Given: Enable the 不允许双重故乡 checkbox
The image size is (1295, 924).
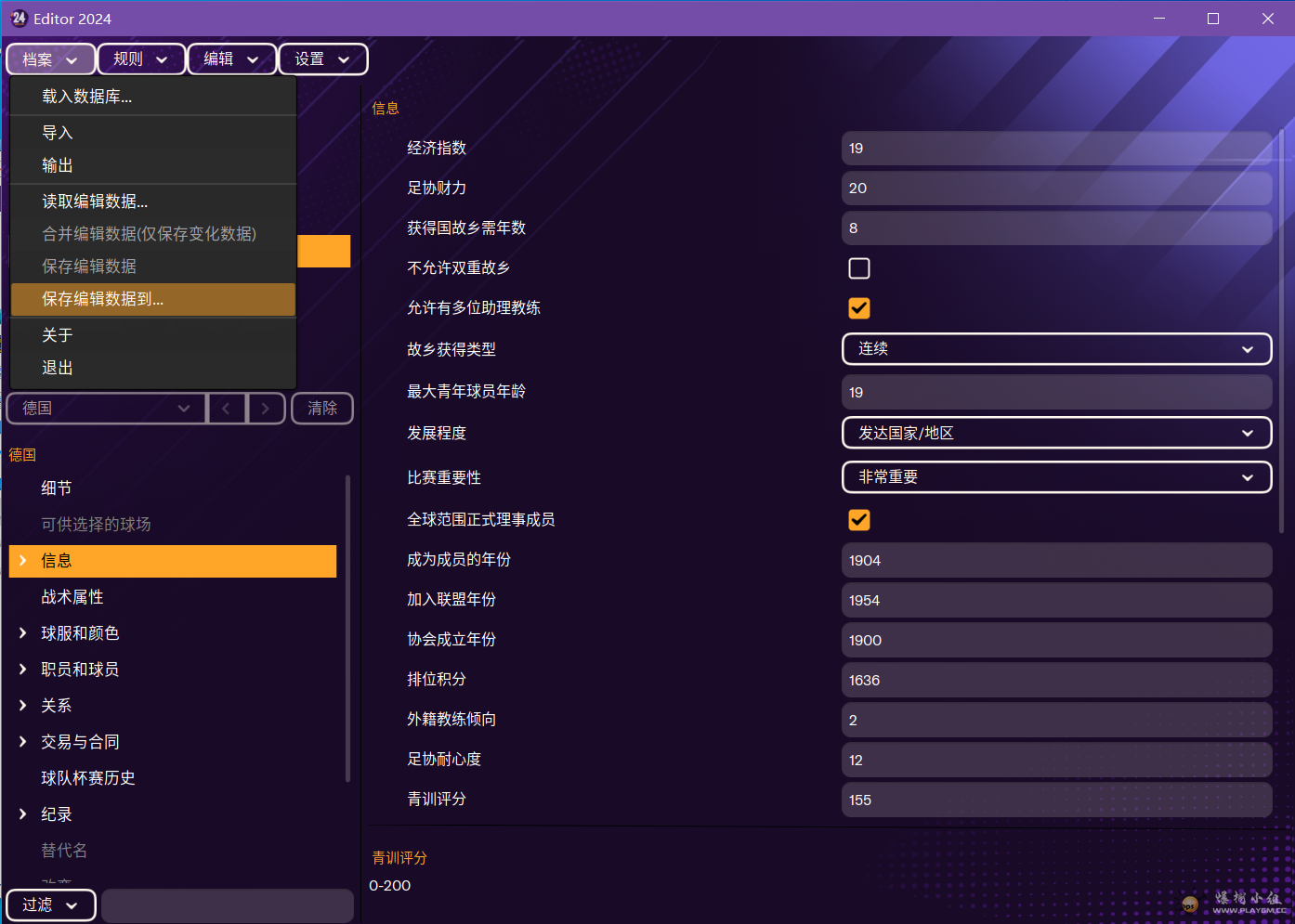Looking at the screenshot, I should 859,268.
